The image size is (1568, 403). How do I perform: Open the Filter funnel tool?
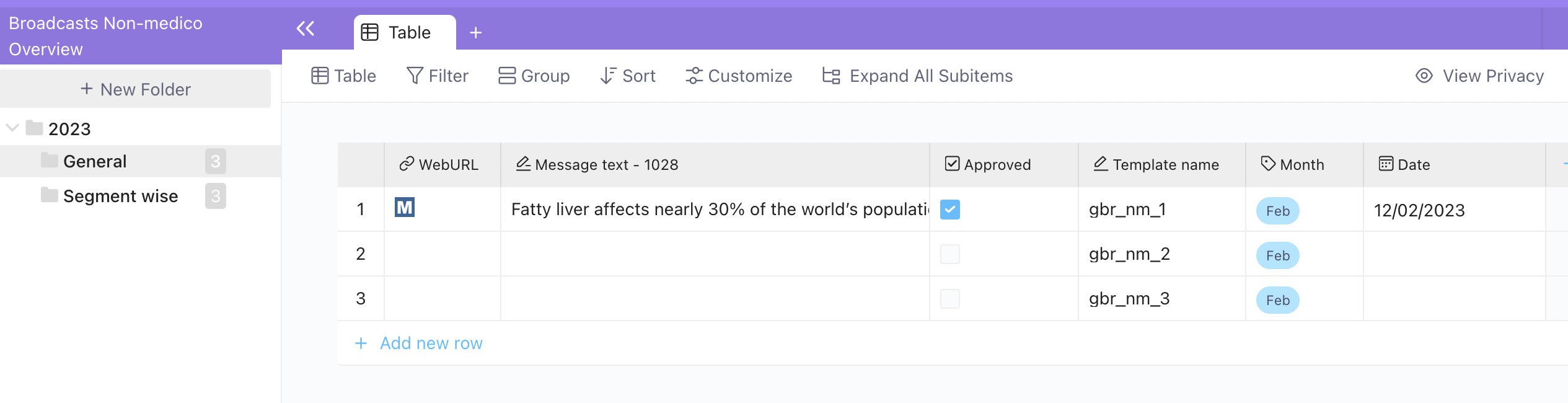coord(437,76)
